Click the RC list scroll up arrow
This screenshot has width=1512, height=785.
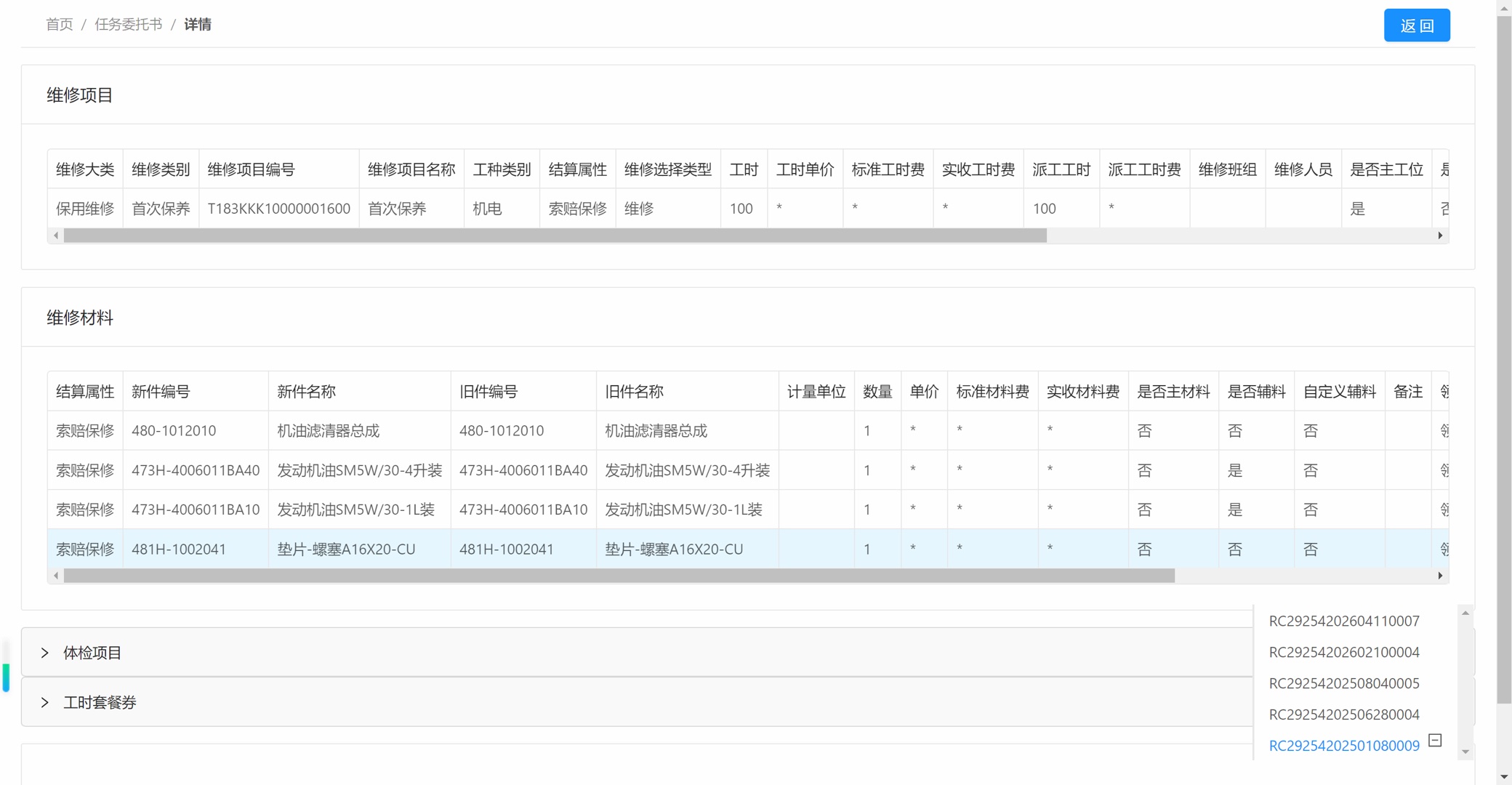[x=1465, y=613]
